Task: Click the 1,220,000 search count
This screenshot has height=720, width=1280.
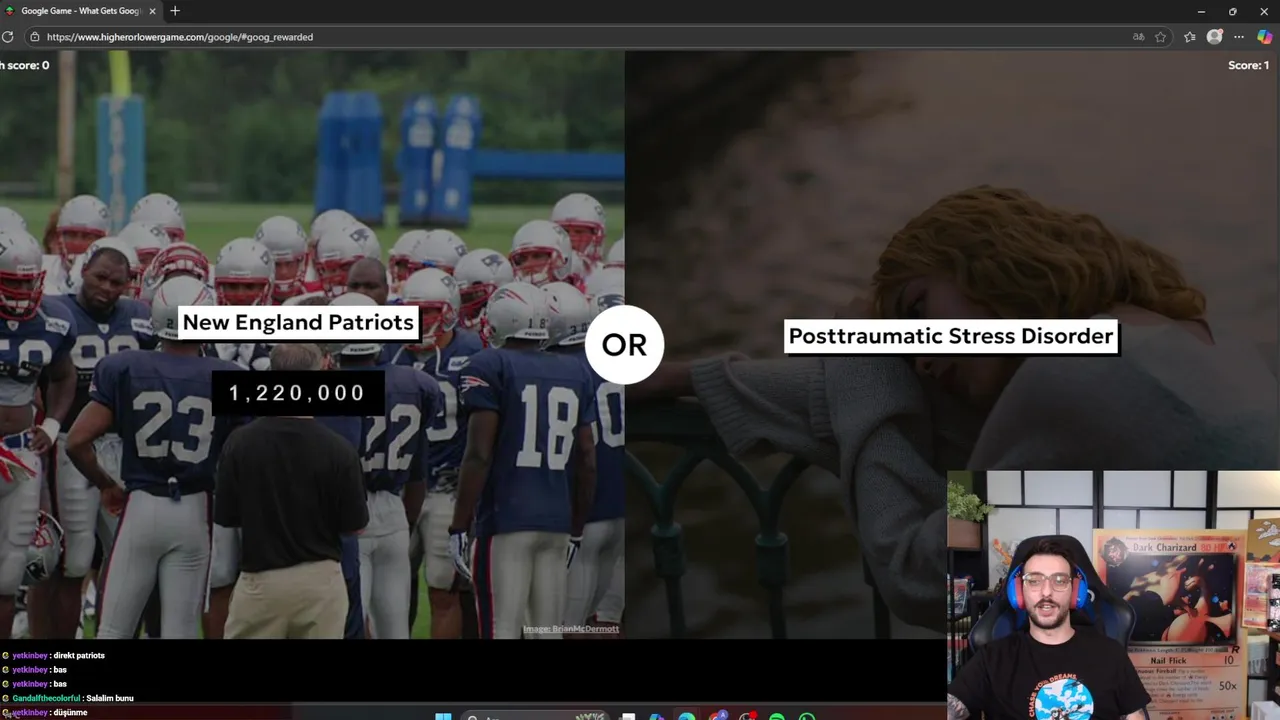Action: pos(297,393)
